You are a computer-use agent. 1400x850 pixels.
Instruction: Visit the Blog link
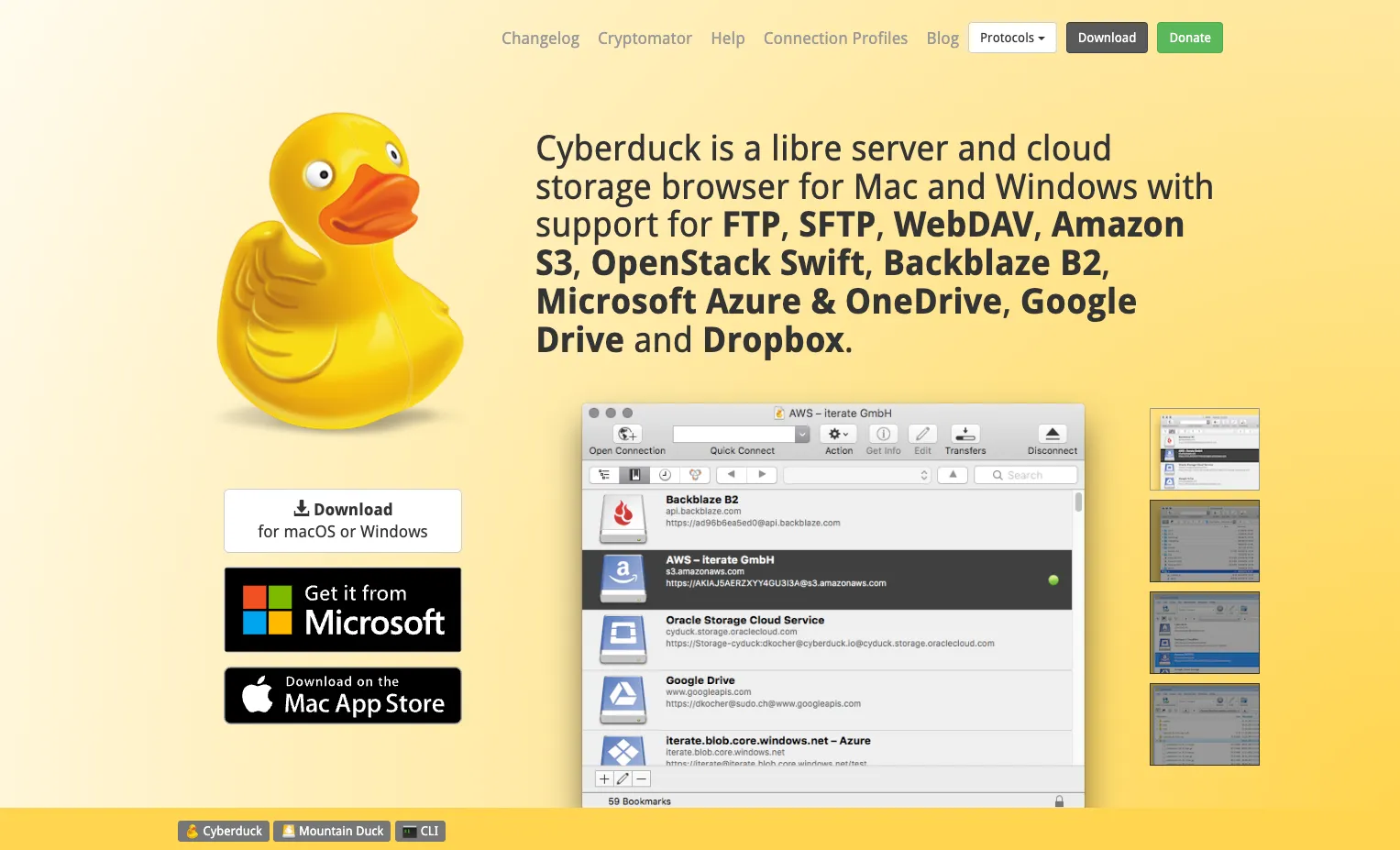[943, 39]
